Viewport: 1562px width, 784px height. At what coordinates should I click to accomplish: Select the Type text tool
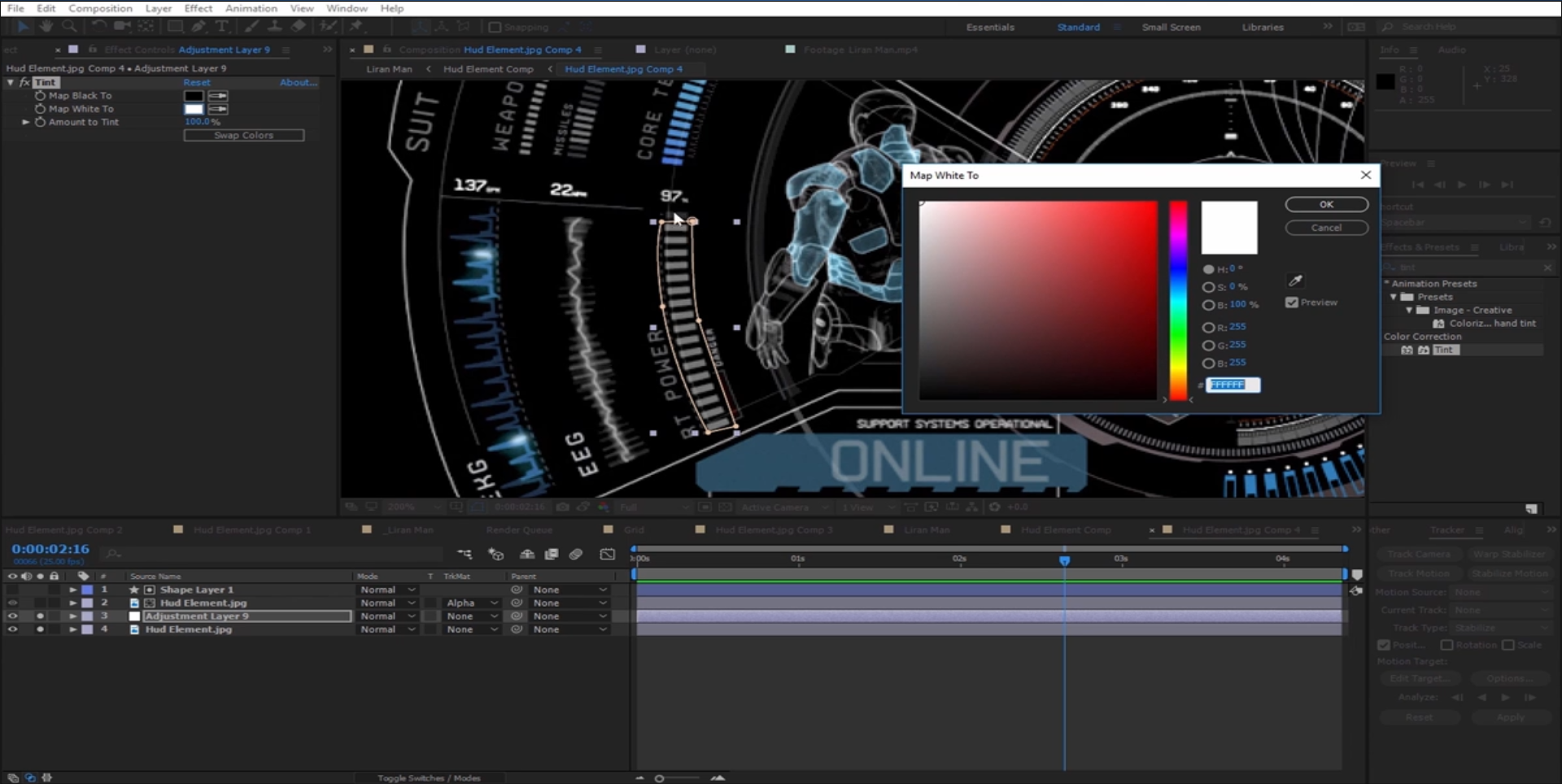(x=221, y=27)
